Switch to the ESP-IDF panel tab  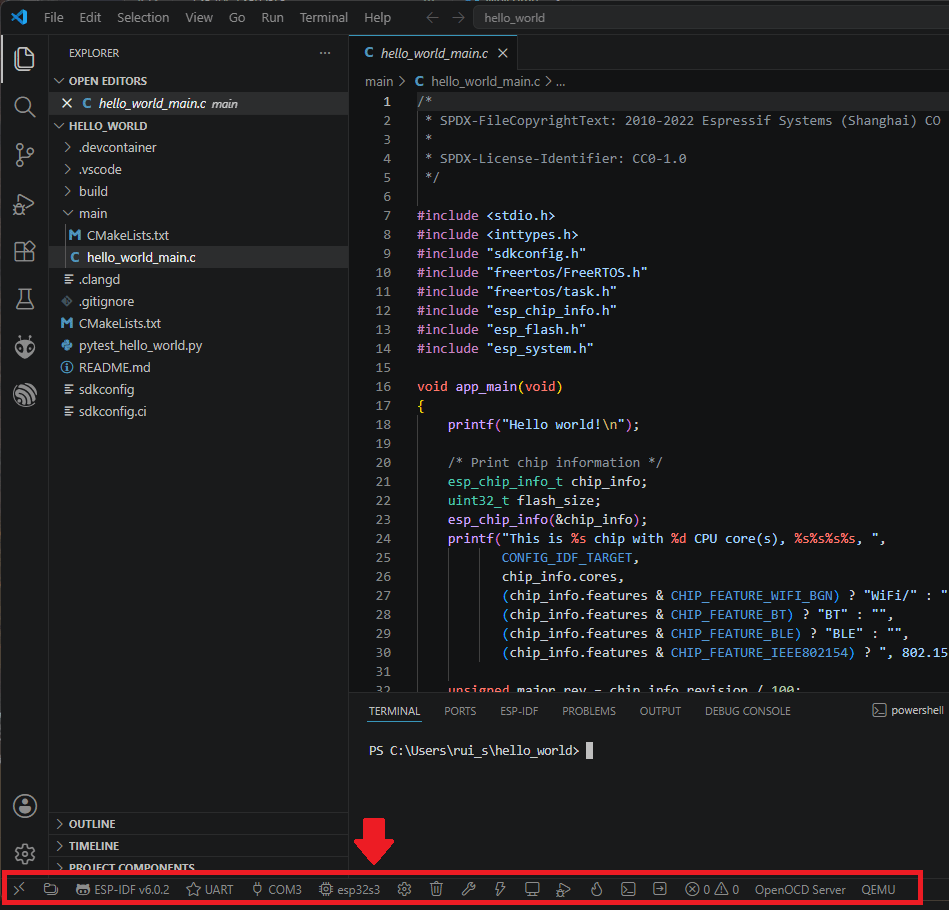point(519,711)
